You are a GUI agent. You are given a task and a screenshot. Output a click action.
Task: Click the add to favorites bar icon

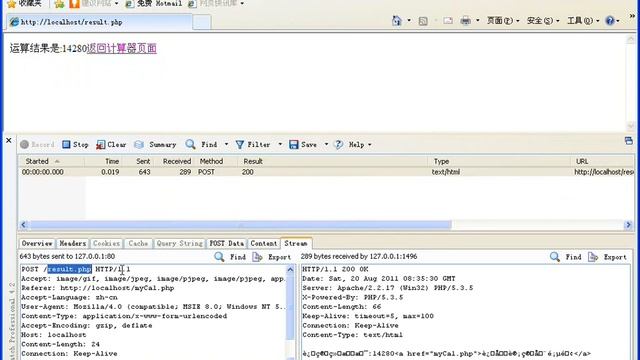click(x=59, y=4)
